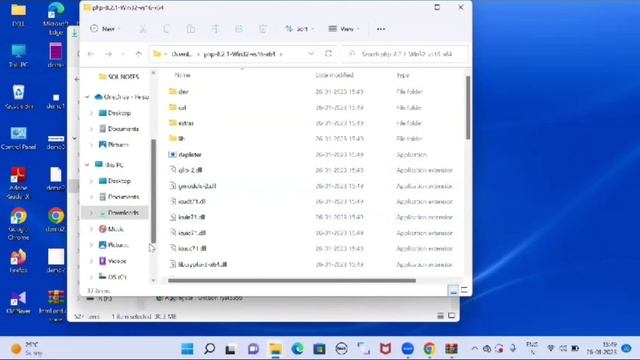
Task: Collapse the This PC tree node
Action: tap(87, 164)
